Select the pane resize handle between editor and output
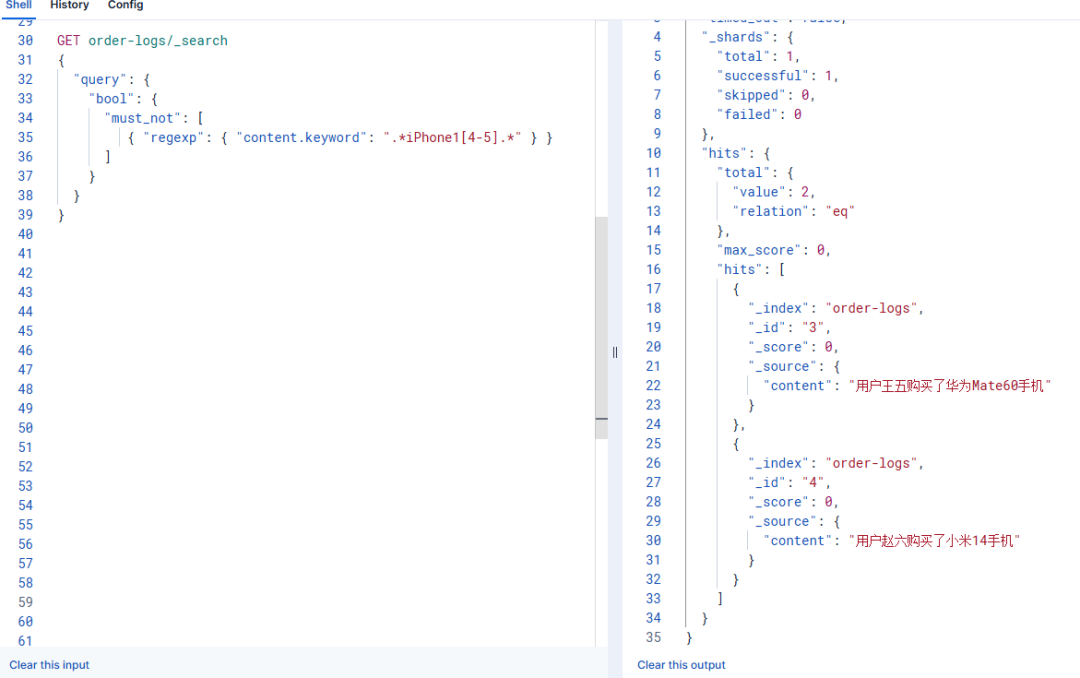 pyautogui.click(x=615, y=353)
